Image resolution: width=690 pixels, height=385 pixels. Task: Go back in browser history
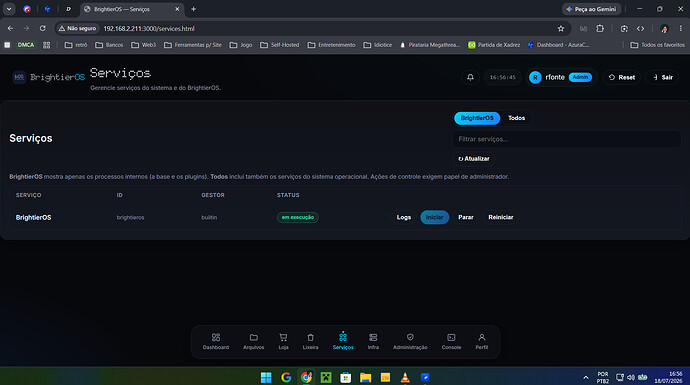point(11,29)
